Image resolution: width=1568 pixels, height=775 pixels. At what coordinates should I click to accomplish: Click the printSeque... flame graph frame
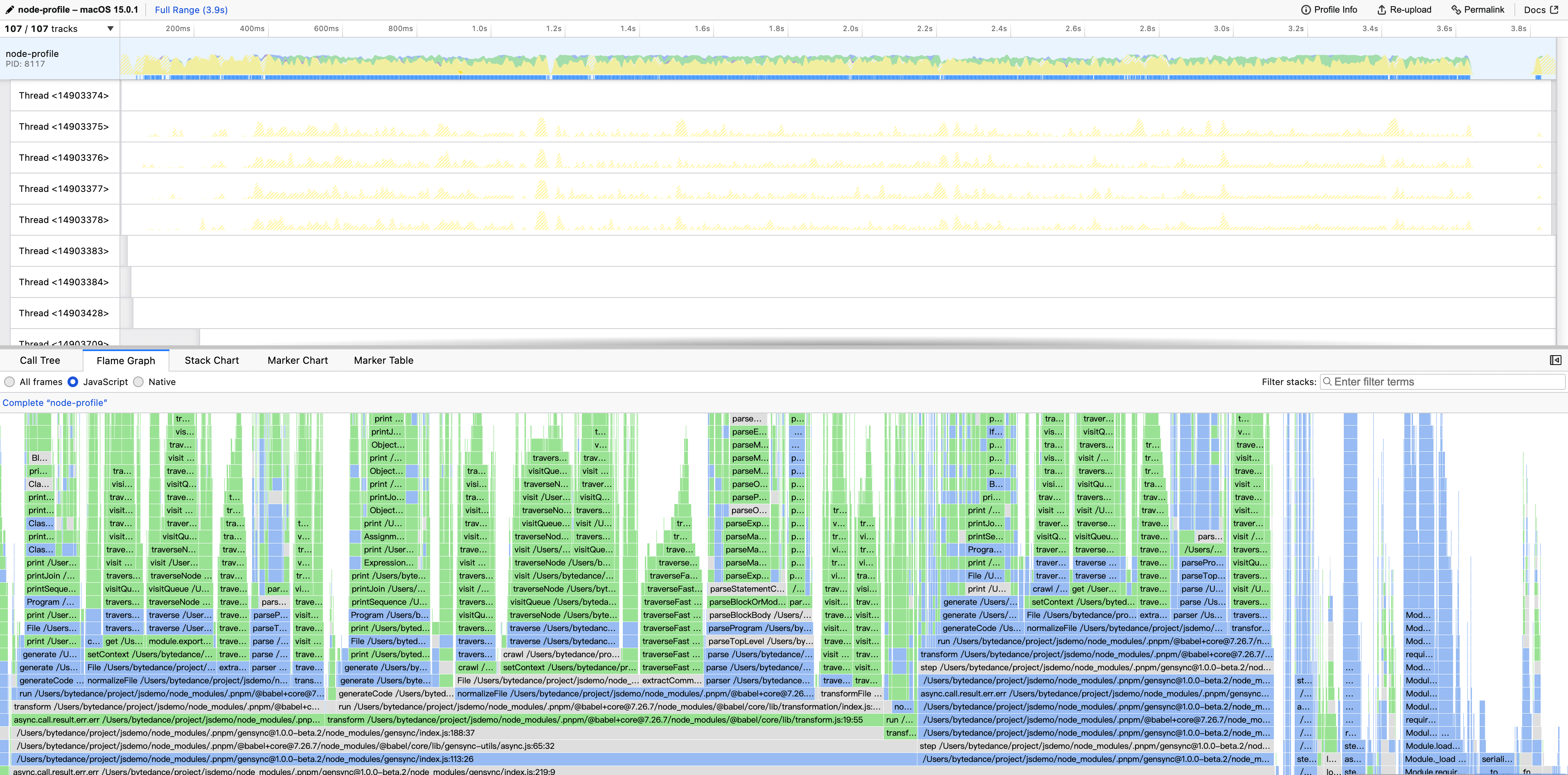52,589
